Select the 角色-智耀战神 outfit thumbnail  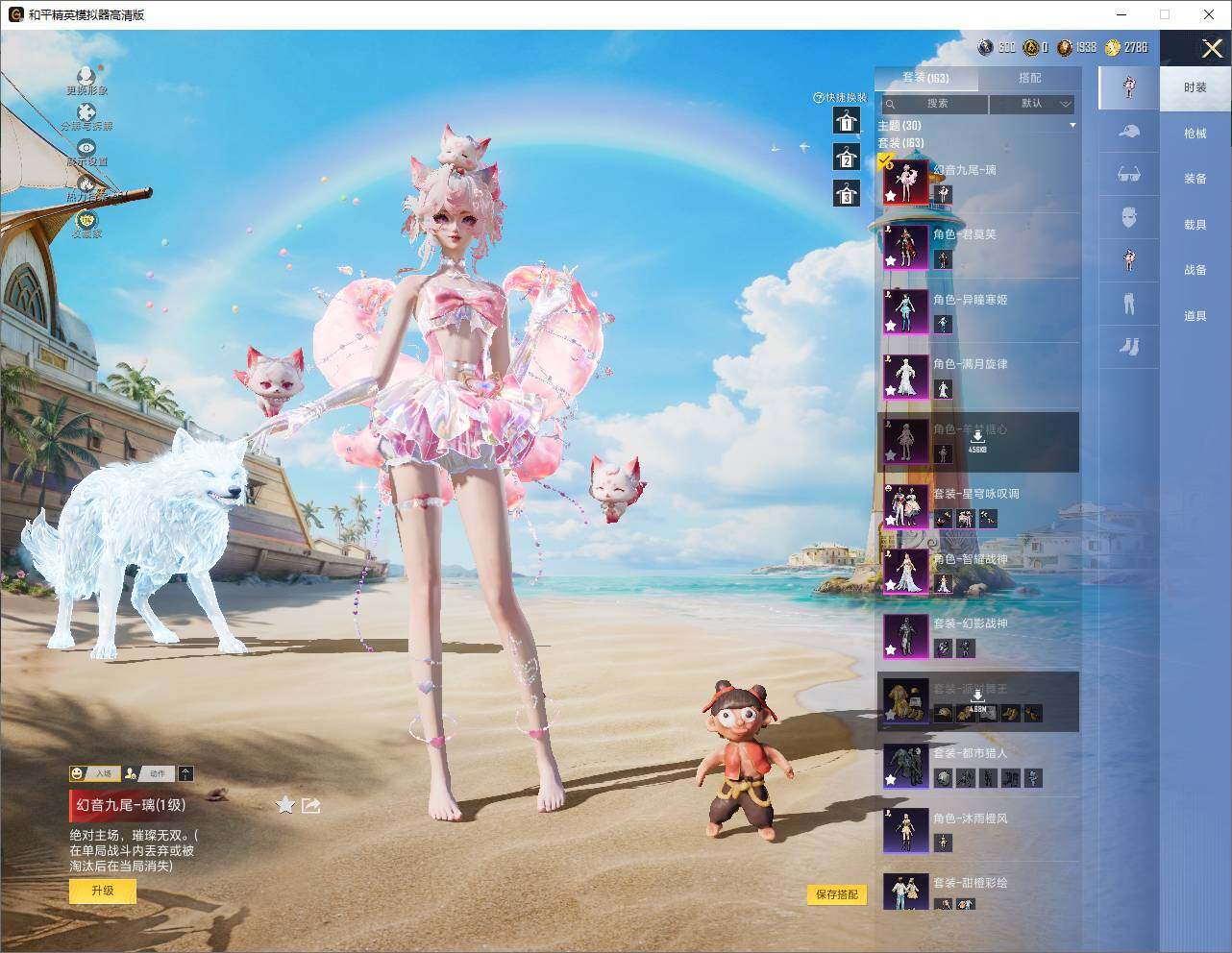pos(905,571)
